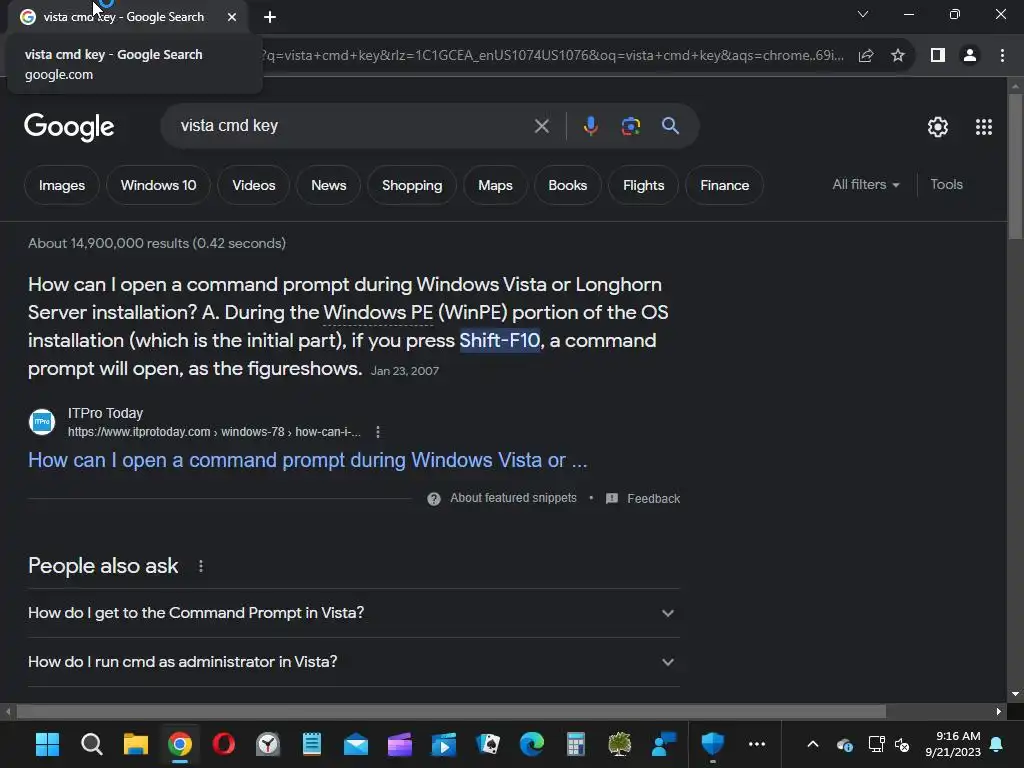The image size is (1024, 768).
Task: Open the About featured snippets link
Action: coord(513,498)
